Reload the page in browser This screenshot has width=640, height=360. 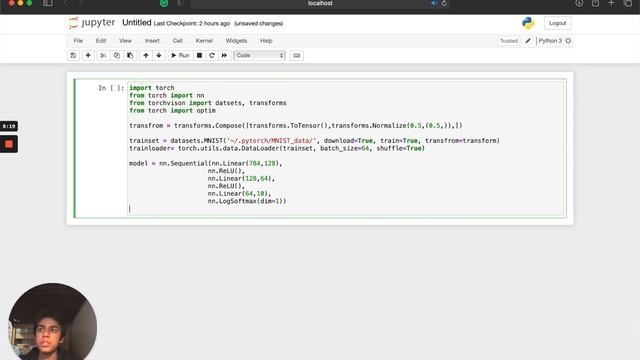[x=444, y=3]
